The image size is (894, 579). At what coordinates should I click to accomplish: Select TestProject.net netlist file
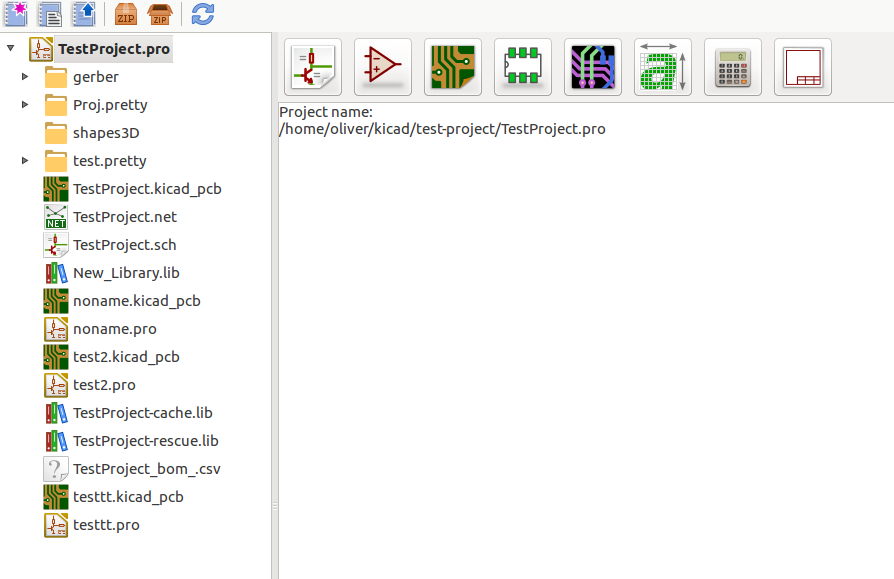pos(125,217)
